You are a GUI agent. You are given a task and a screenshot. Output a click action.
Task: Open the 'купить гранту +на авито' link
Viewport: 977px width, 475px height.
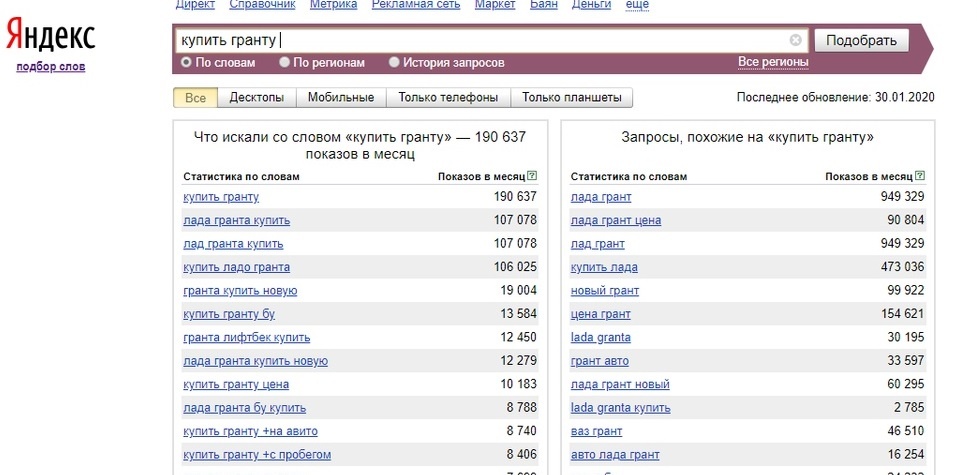250,431
